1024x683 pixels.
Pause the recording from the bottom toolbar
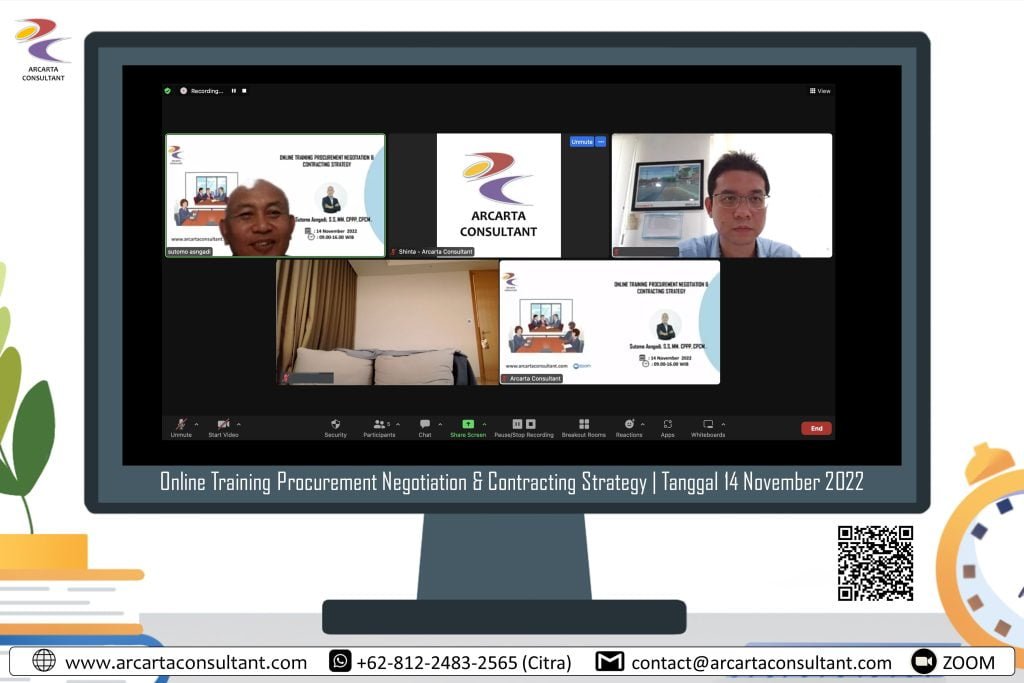pos(517,424)
